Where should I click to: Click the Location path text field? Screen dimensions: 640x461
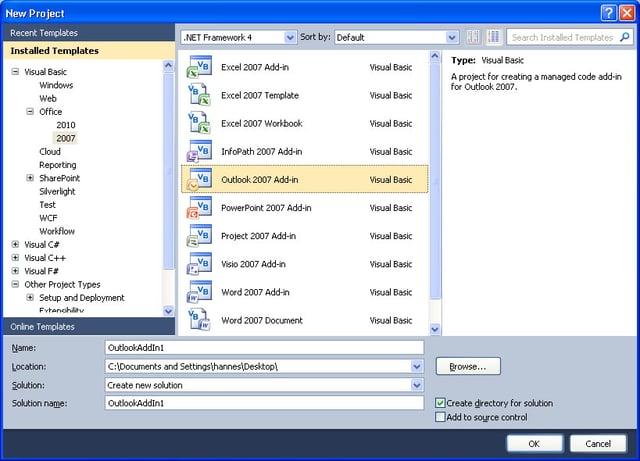point(258,366)
